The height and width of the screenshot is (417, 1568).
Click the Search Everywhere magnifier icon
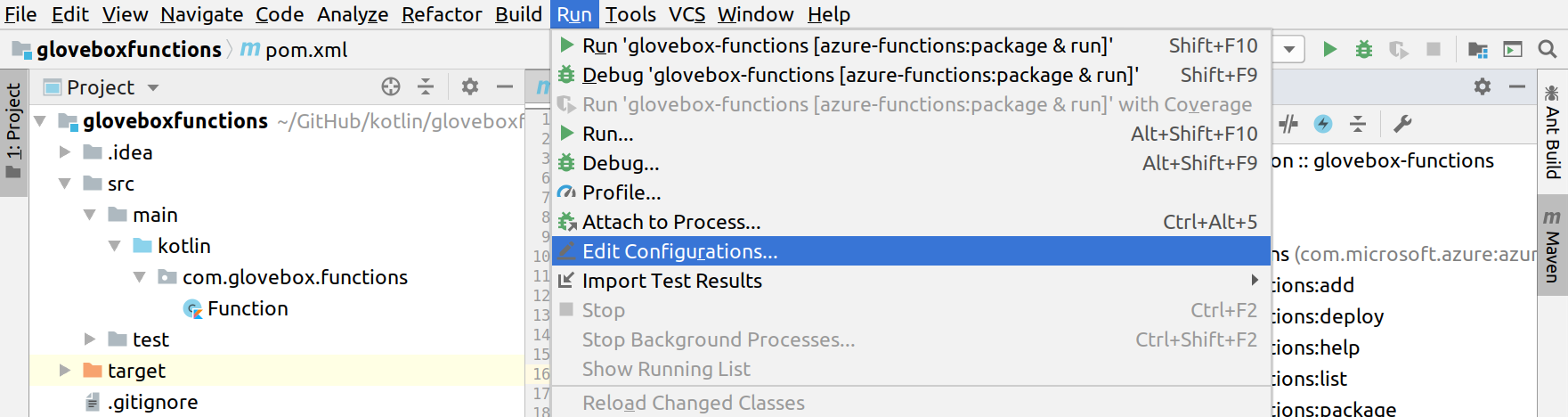pos(1548,49)
